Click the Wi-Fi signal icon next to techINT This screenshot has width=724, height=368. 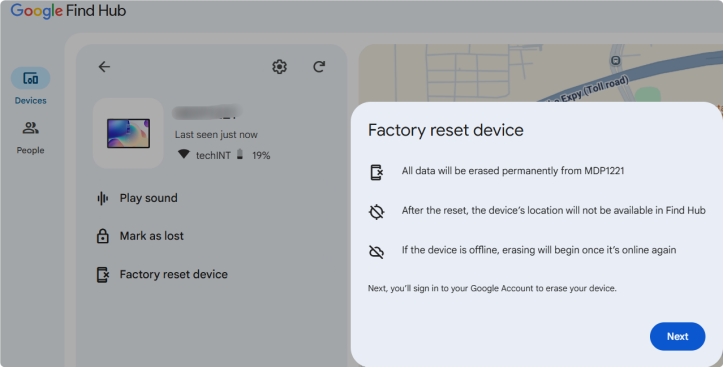[184, 154]
